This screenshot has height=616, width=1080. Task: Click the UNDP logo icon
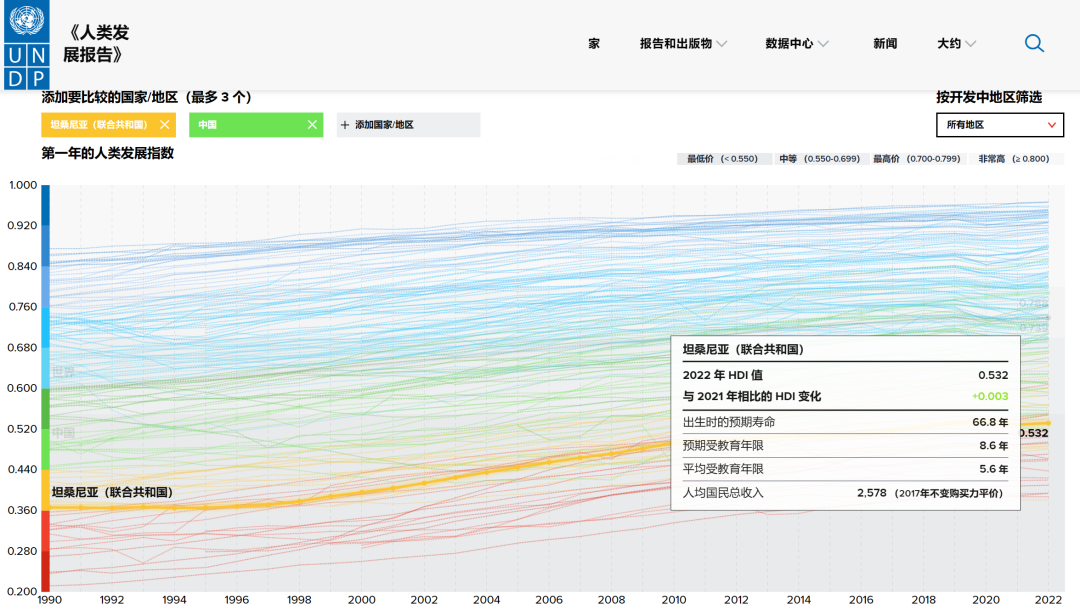(x=26, y=45)
